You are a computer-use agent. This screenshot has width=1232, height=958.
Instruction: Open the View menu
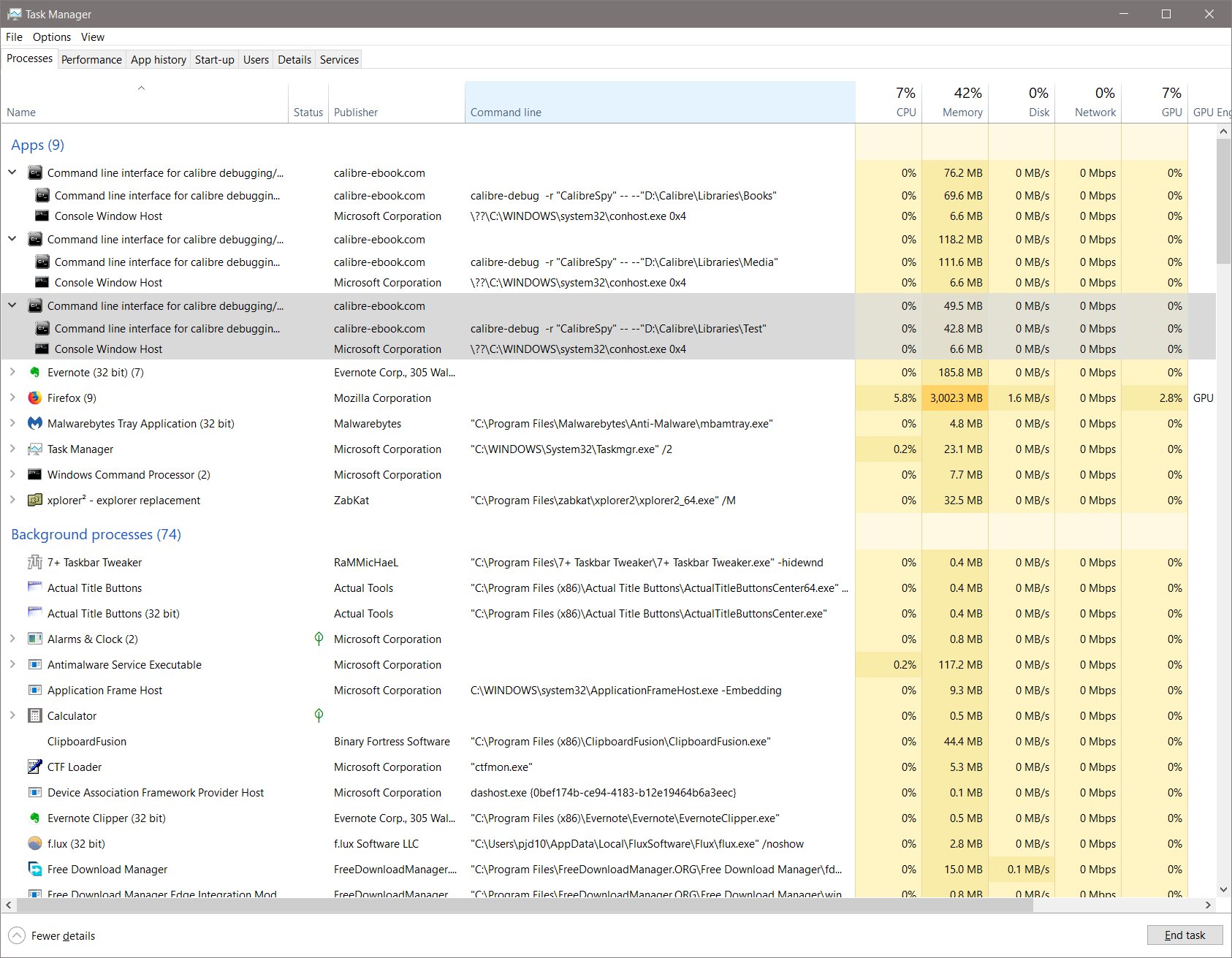tap(93, 37)
